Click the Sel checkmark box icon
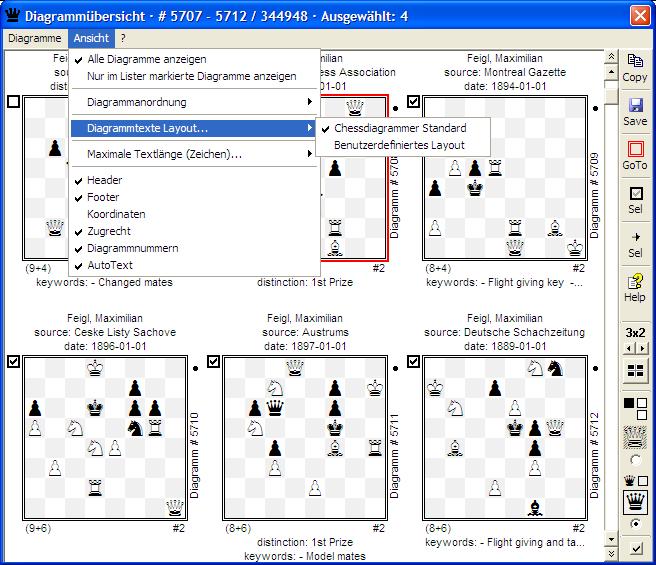656x565 pixels. (x=634, y=199)
